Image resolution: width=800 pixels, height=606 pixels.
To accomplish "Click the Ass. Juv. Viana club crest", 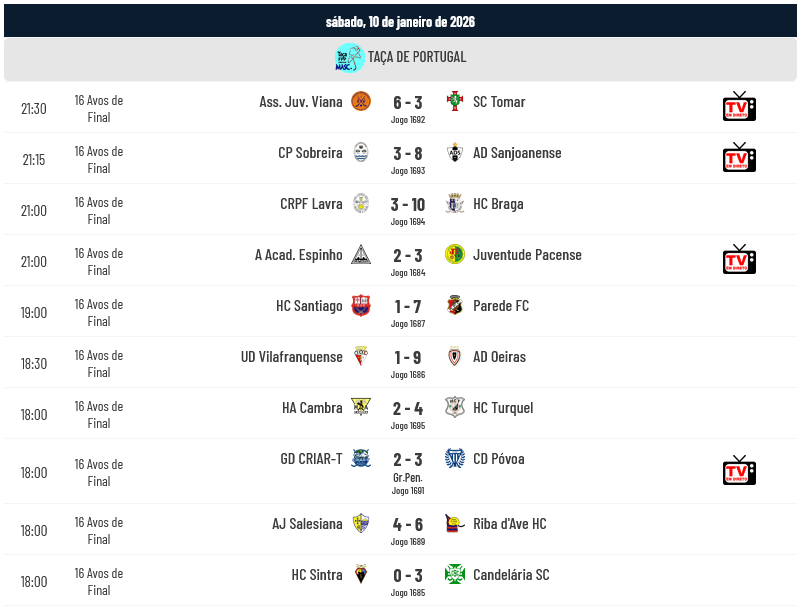I will [x=361, y=101].
